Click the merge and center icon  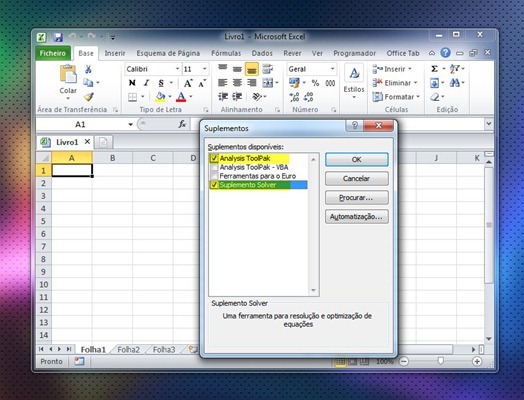(x=268, y=83)
